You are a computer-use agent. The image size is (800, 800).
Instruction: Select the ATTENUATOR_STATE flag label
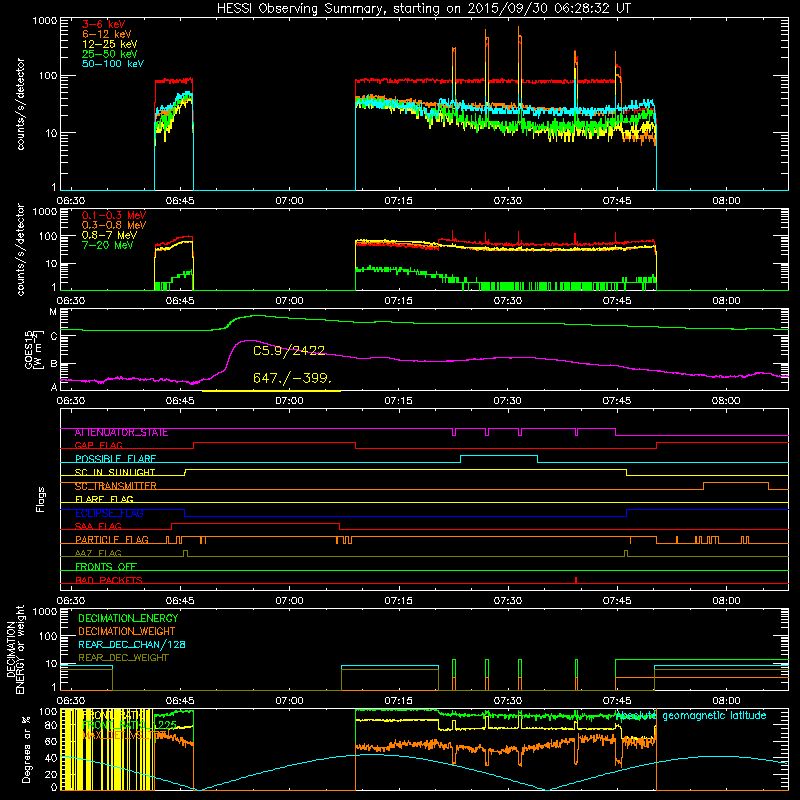[121, 433]
